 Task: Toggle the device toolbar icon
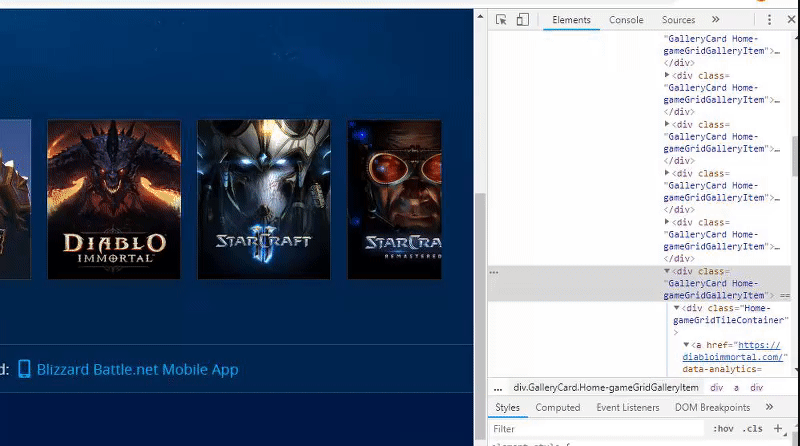point(522,20)
